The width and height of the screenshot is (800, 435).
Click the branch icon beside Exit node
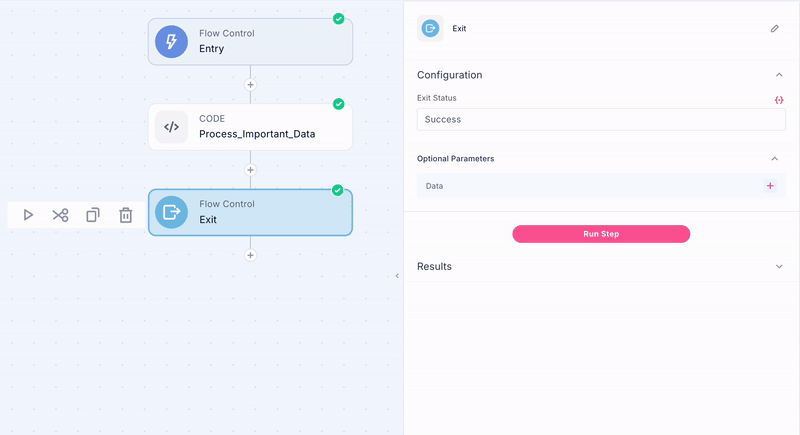pos(60,215)
